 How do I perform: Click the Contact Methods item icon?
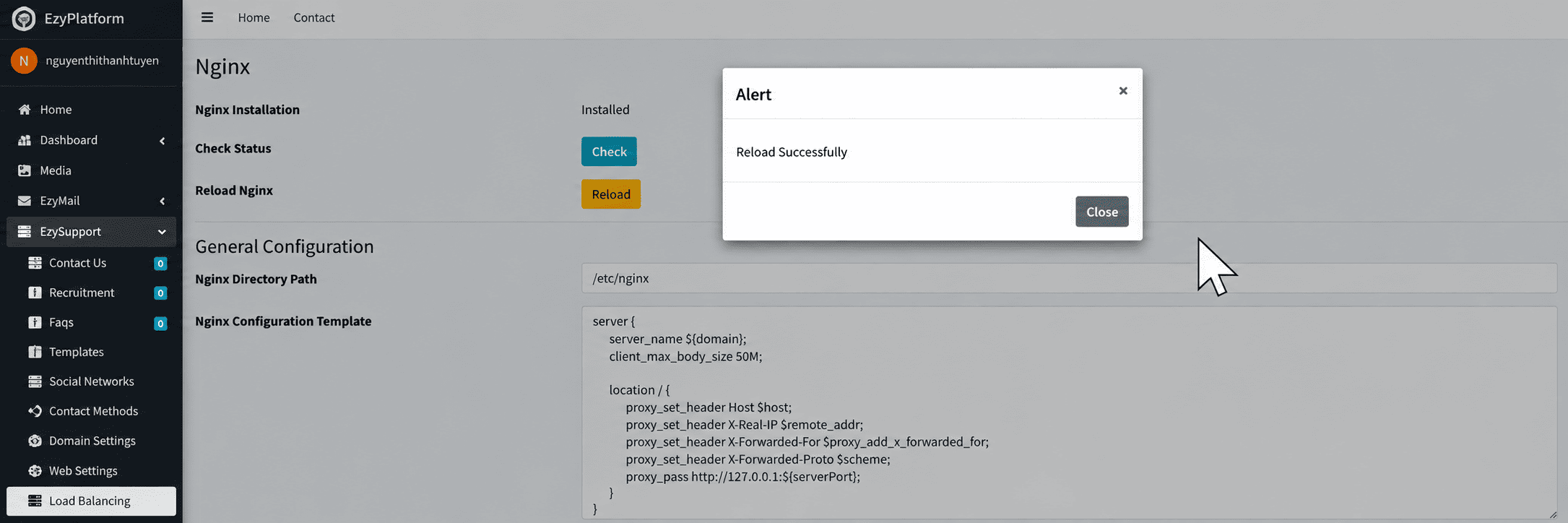tap(35, 411)
